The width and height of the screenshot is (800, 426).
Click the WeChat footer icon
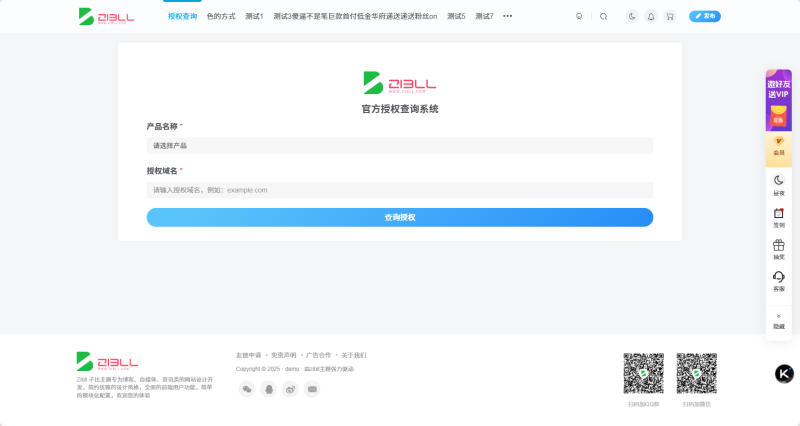click(247, 389)
